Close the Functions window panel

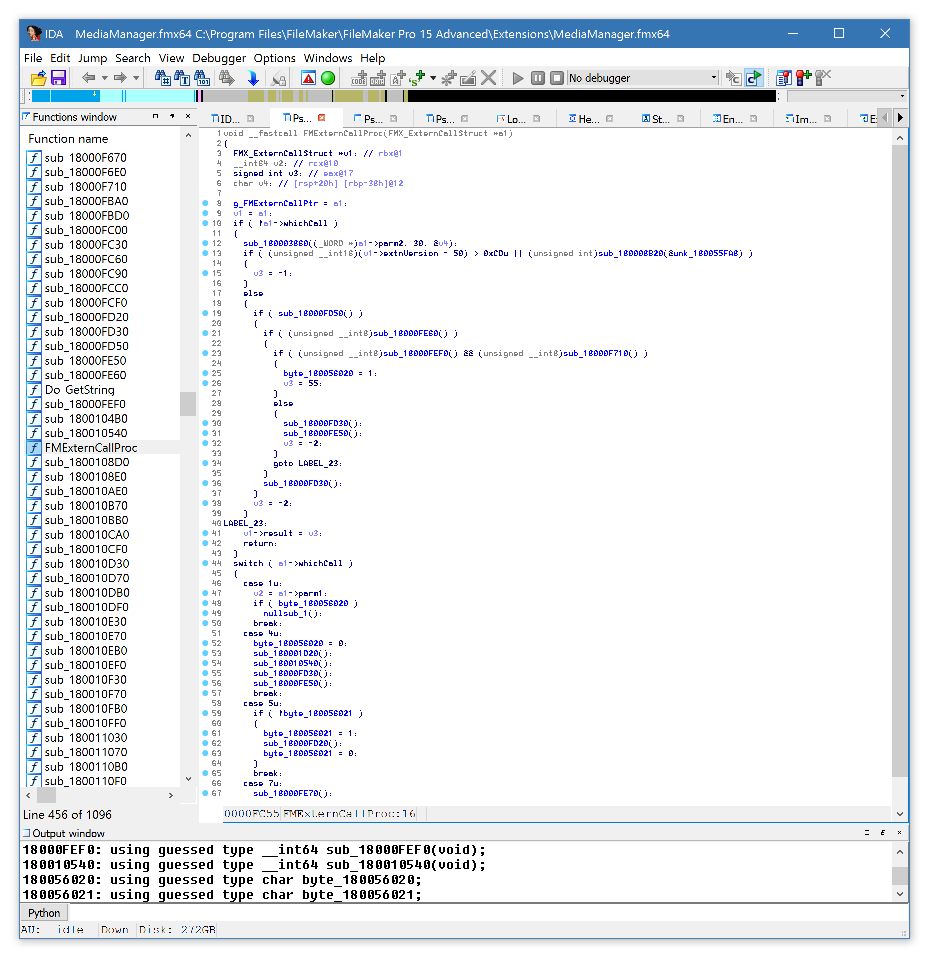188,116
